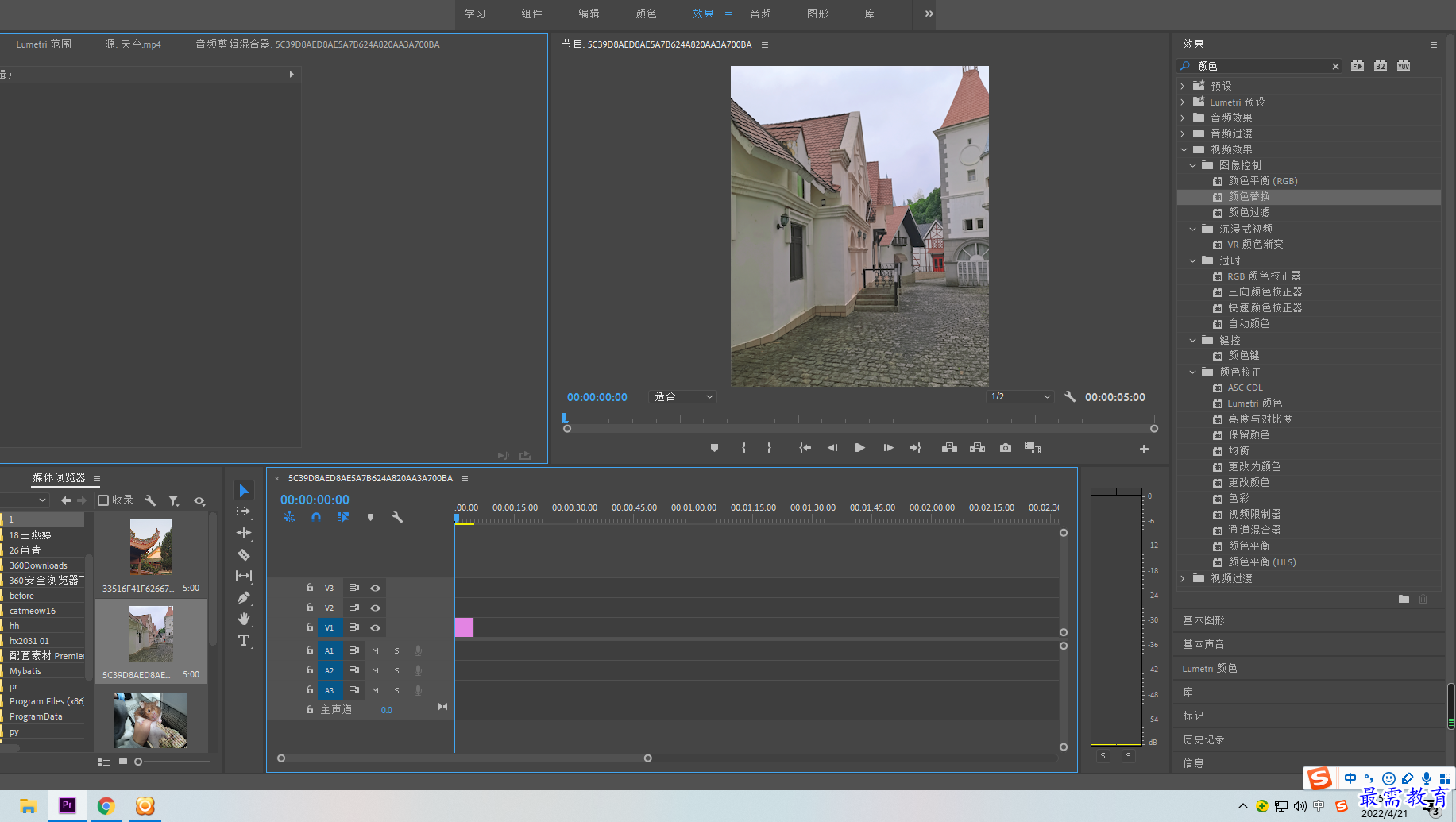
Task: Open the 适合 zoom level dropdown
Action: [x=683, y=396]
